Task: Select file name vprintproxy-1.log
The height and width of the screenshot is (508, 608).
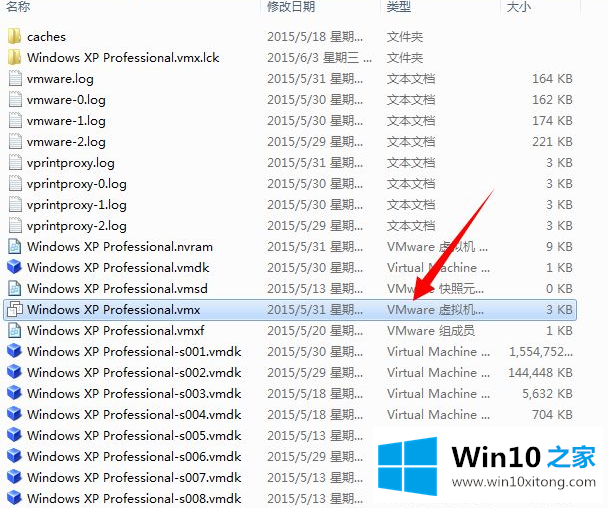Action: pos(77,205)
